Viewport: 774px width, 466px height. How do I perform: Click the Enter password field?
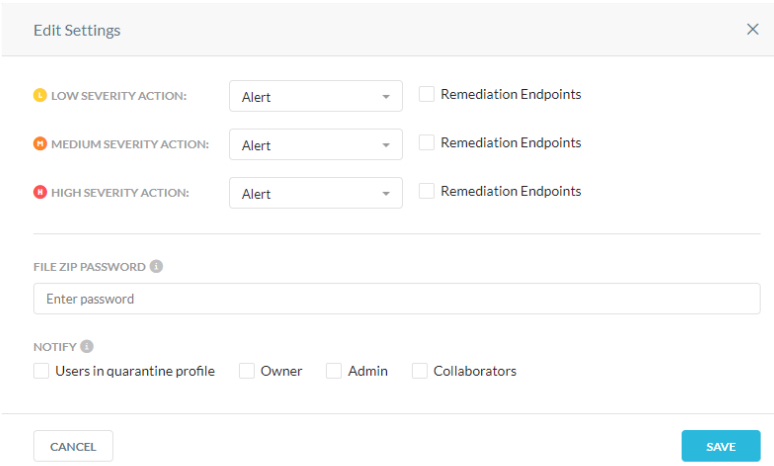coord(397,299)
